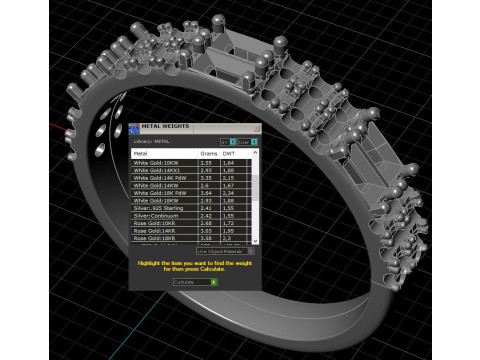
Task: Click the 2.34 DWT value
Action: click(x=228, y=193)
